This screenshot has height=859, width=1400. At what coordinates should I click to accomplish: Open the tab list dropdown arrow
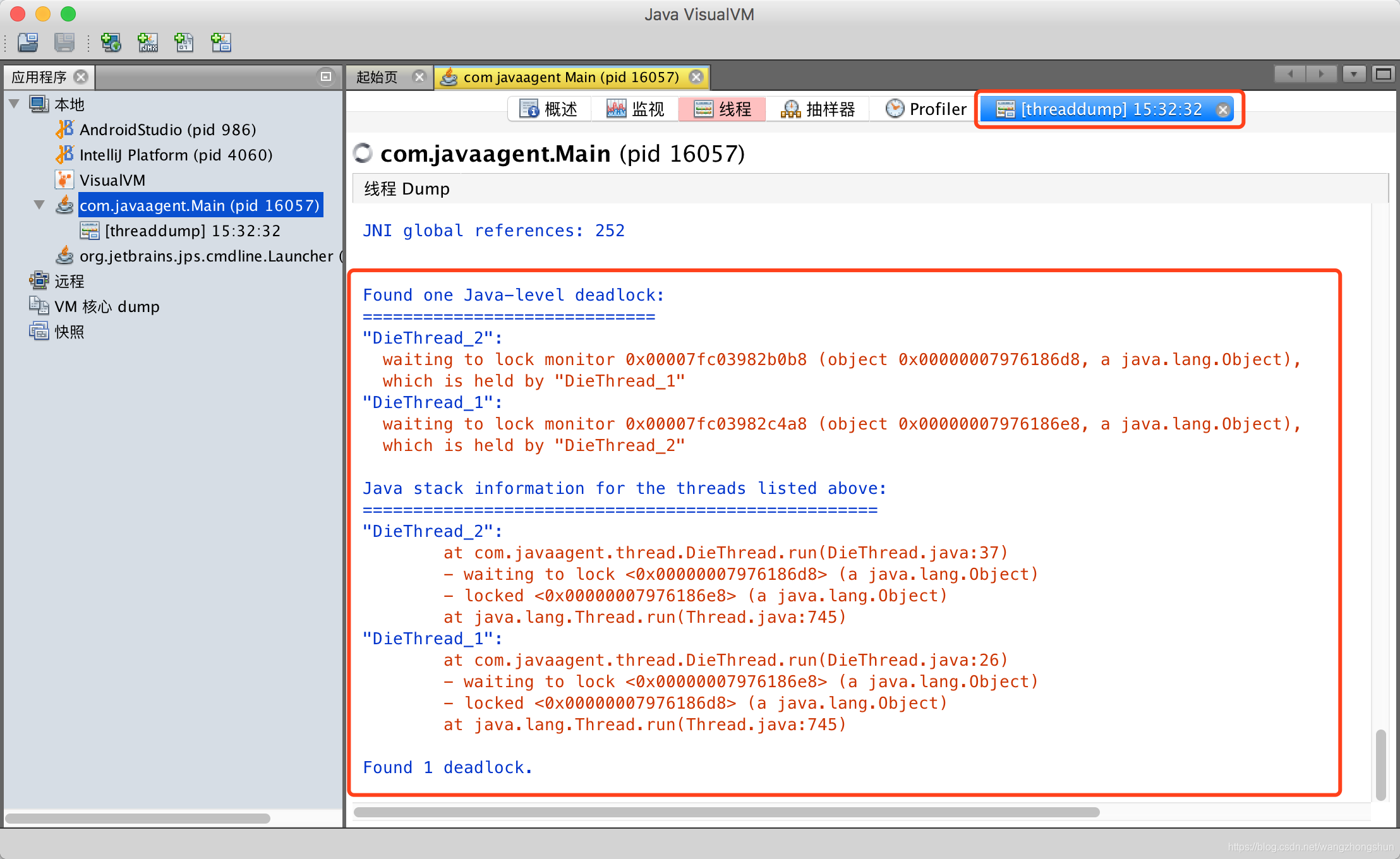pyautogui.click(x=1354, y=75)
